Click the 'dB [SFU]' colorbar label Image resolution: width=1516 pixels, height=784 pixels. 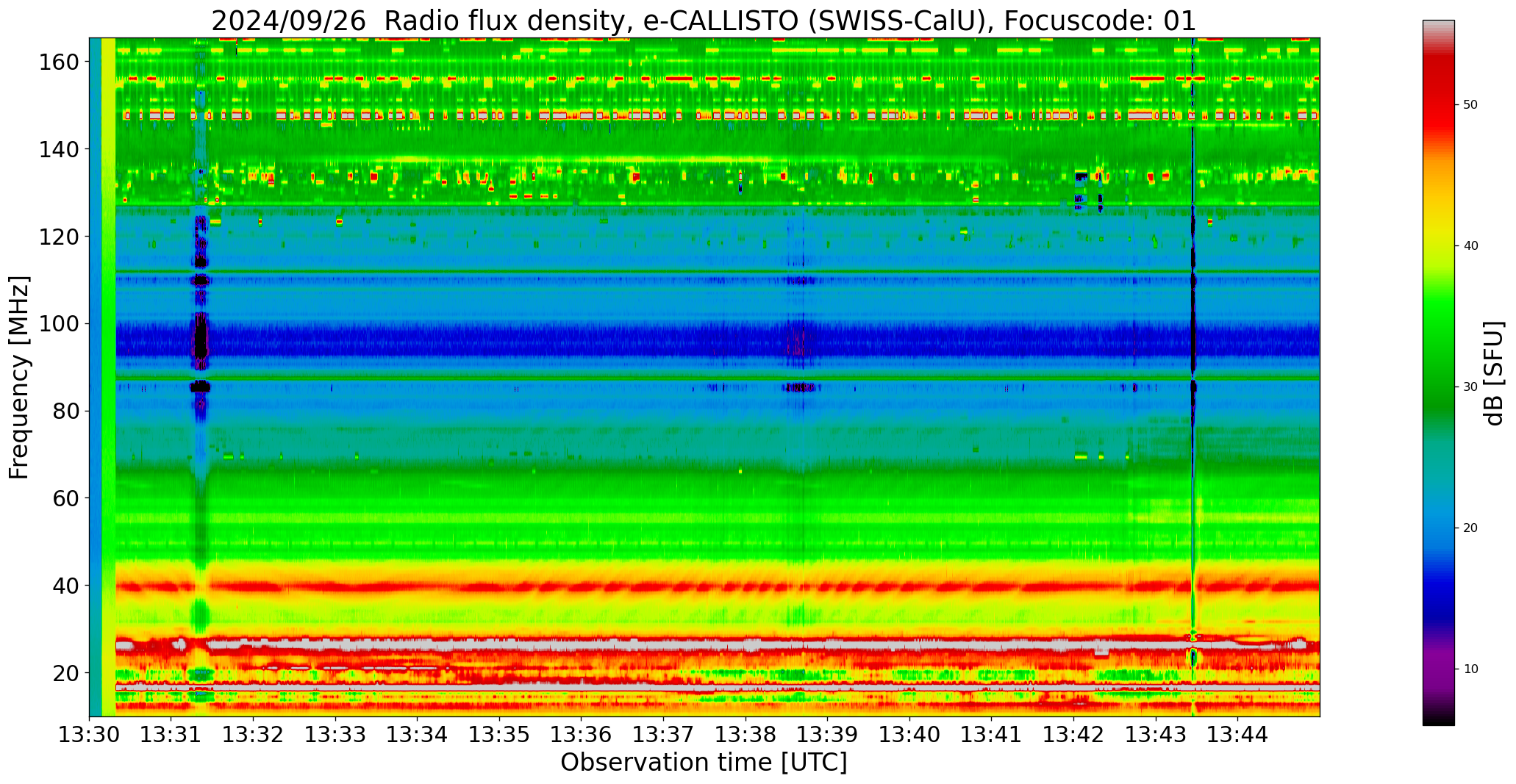click(x=1493, y=373)
